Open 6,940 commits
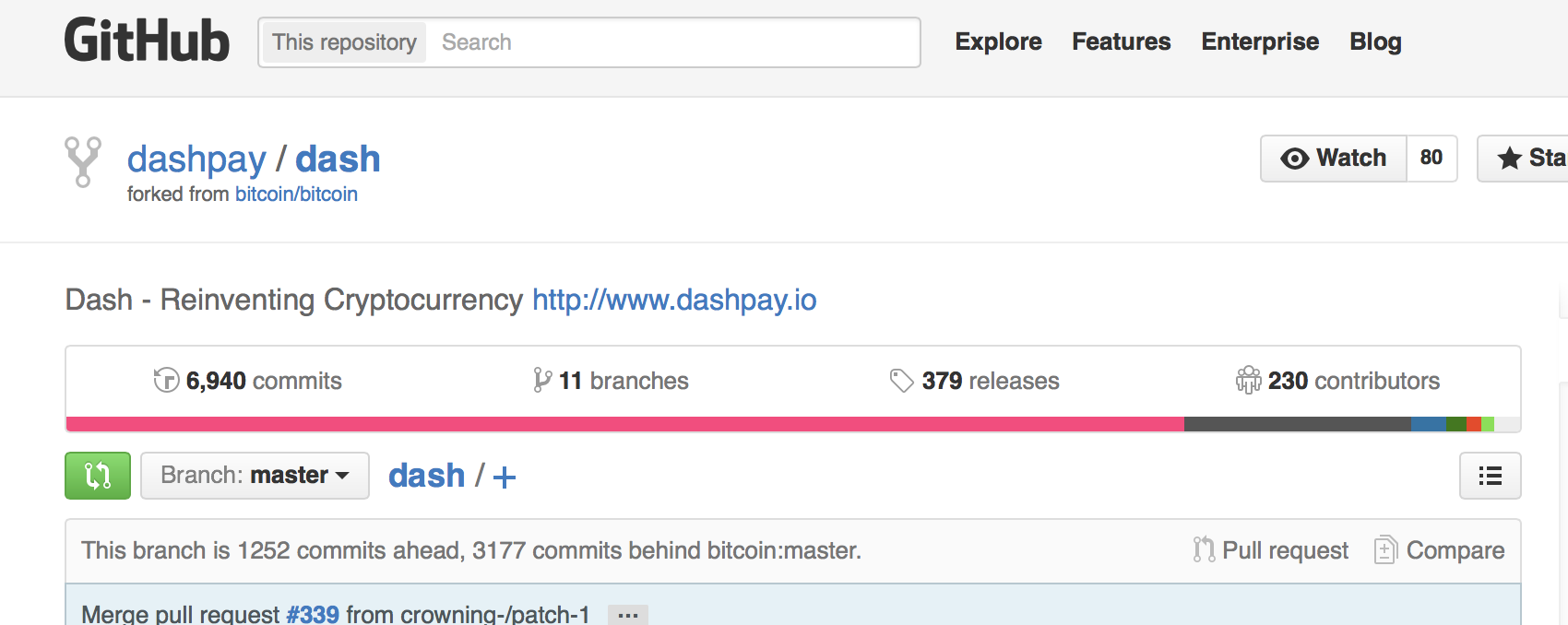 [247, 380]
